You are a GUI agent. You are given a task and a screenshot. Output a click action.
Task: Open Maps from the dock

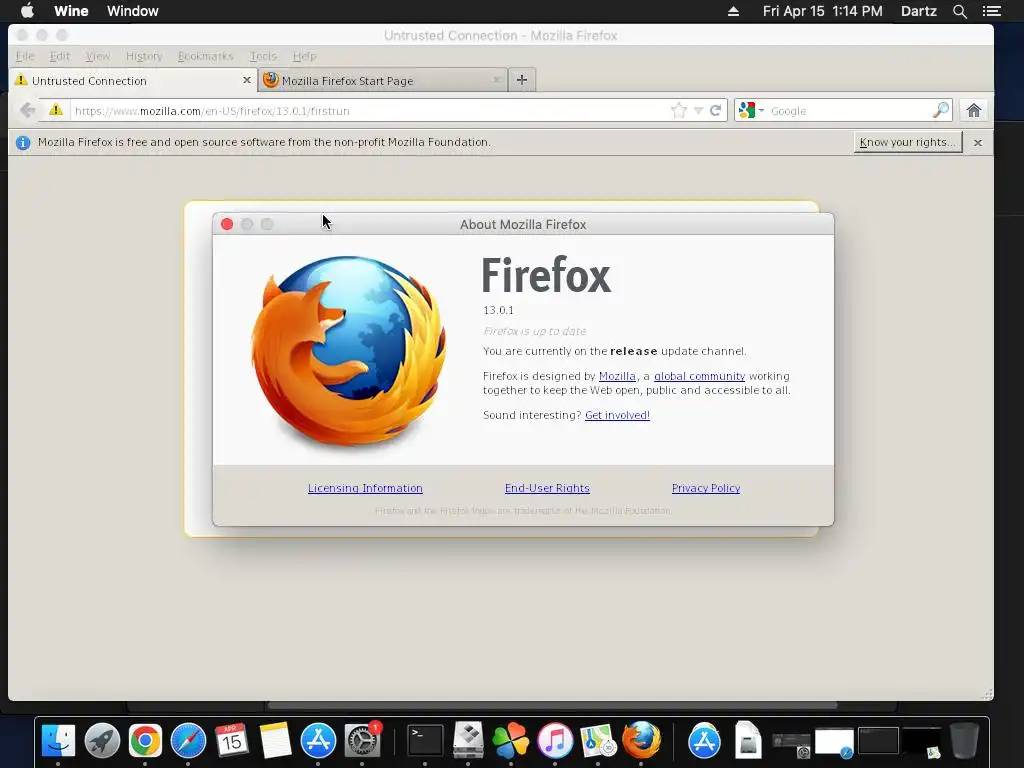coord(598,741)
